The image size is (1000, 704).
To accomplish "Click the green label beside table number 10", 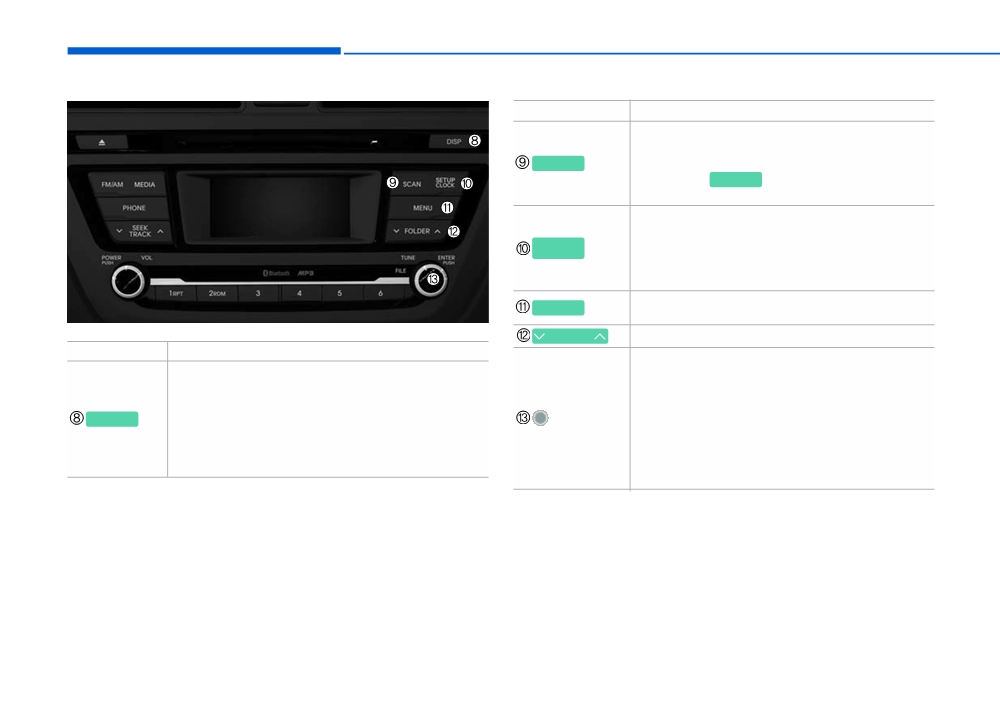I will (x=558, y=248).
